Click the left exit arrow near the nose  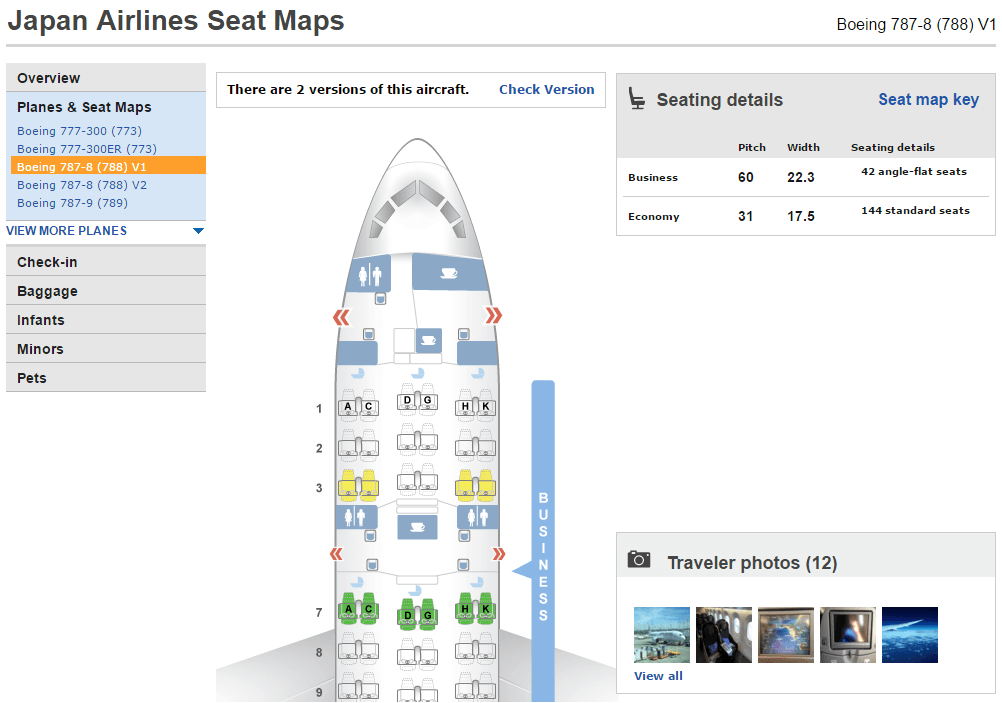pyautogui.click(x=341, y=317)
